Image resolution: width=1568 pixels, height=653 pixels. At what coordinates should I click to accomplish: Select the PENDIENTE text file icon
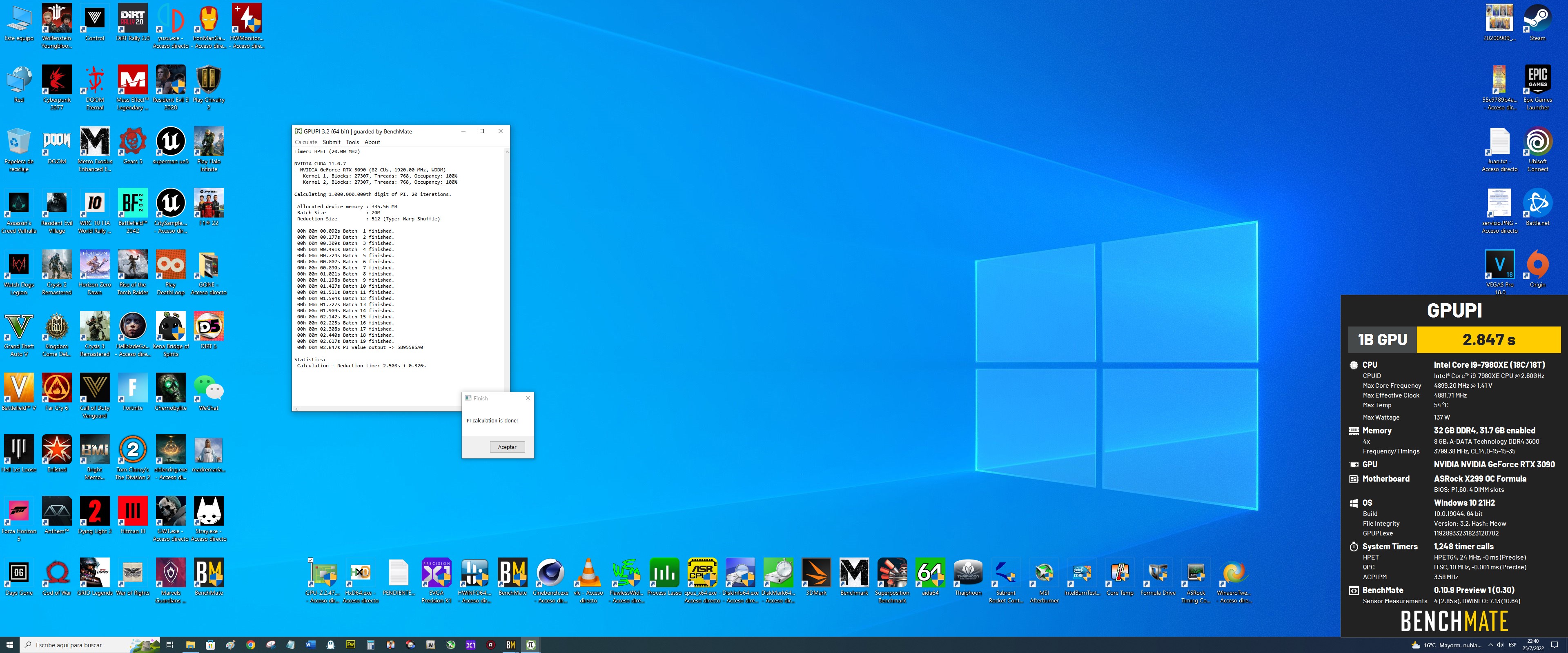(398, 577)
